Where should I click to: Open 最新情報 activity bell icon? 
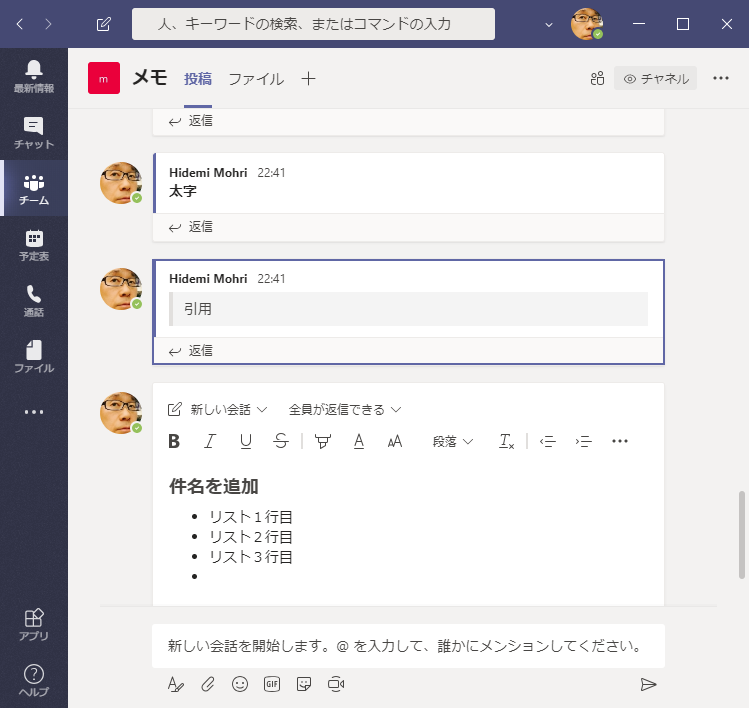pyautogui.click(x=34, y=76)
